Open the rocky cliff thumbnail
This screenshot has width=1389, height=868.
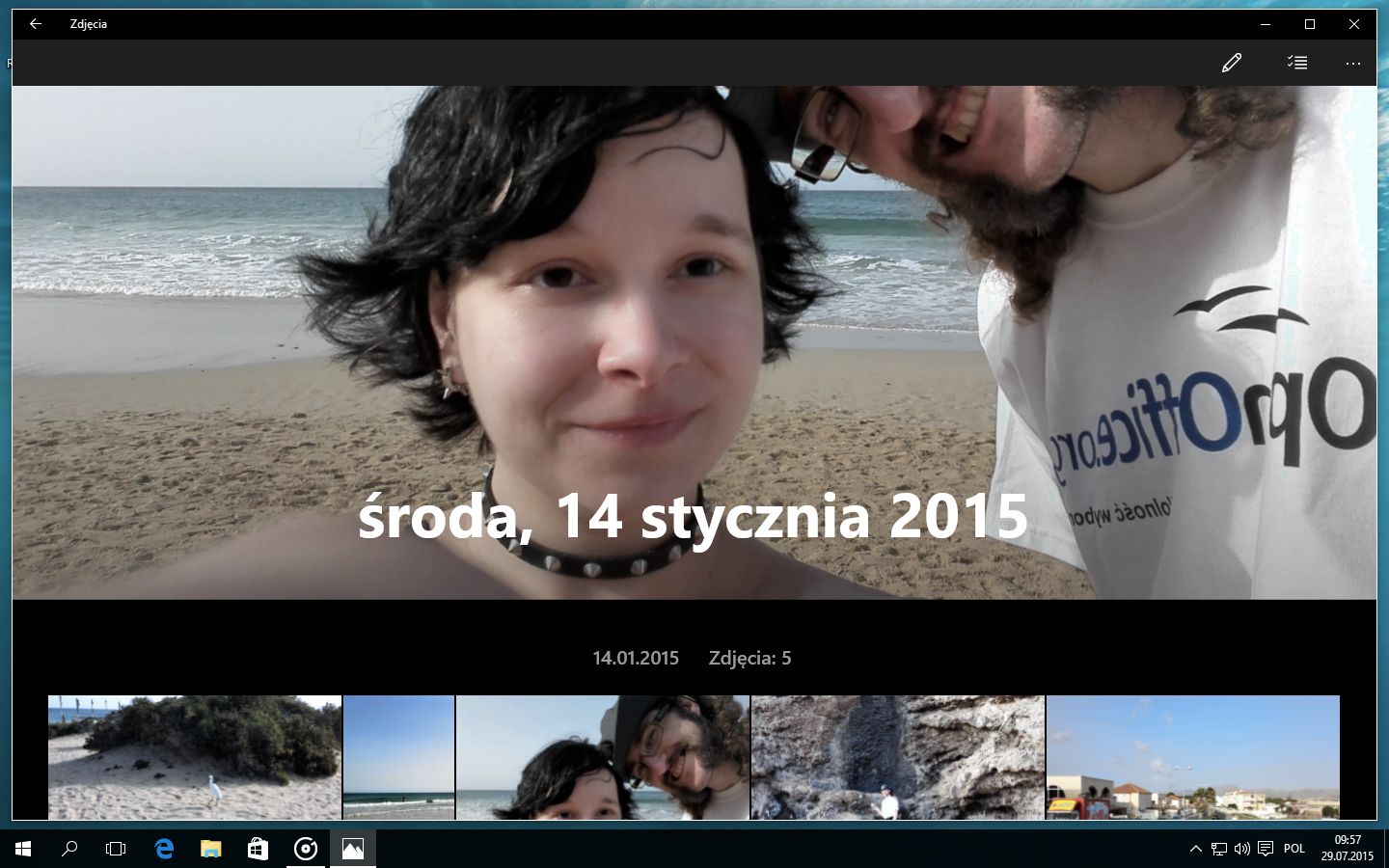[x=898, y=757]
